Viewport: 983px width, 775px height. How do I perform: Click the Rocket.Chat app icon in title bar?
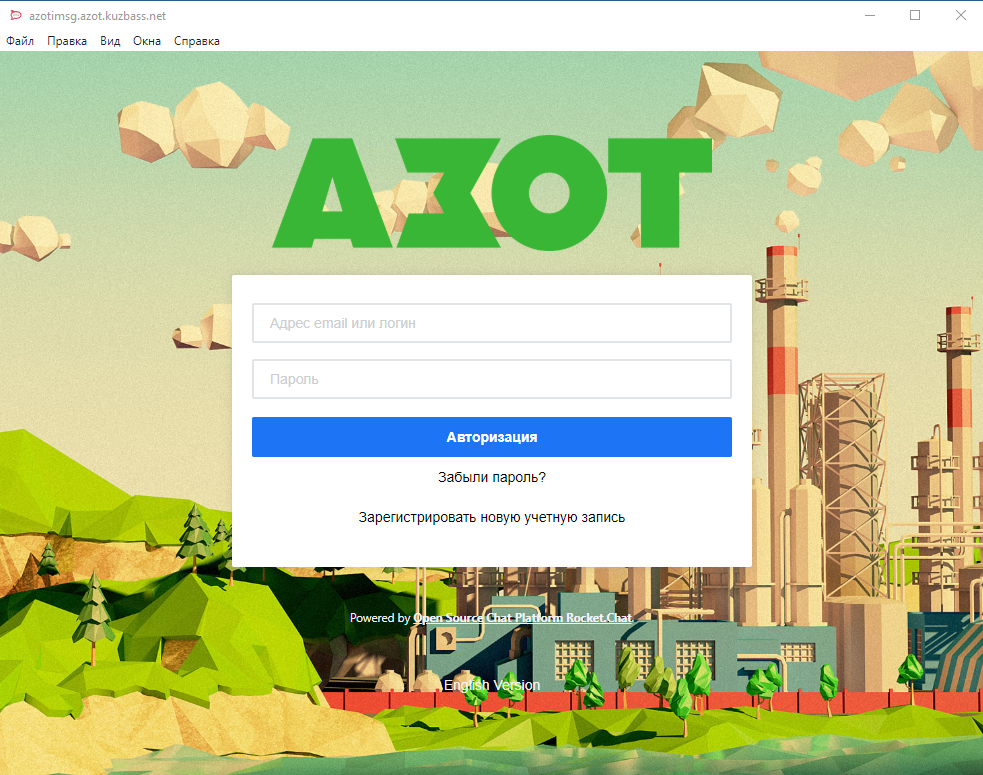16,15
